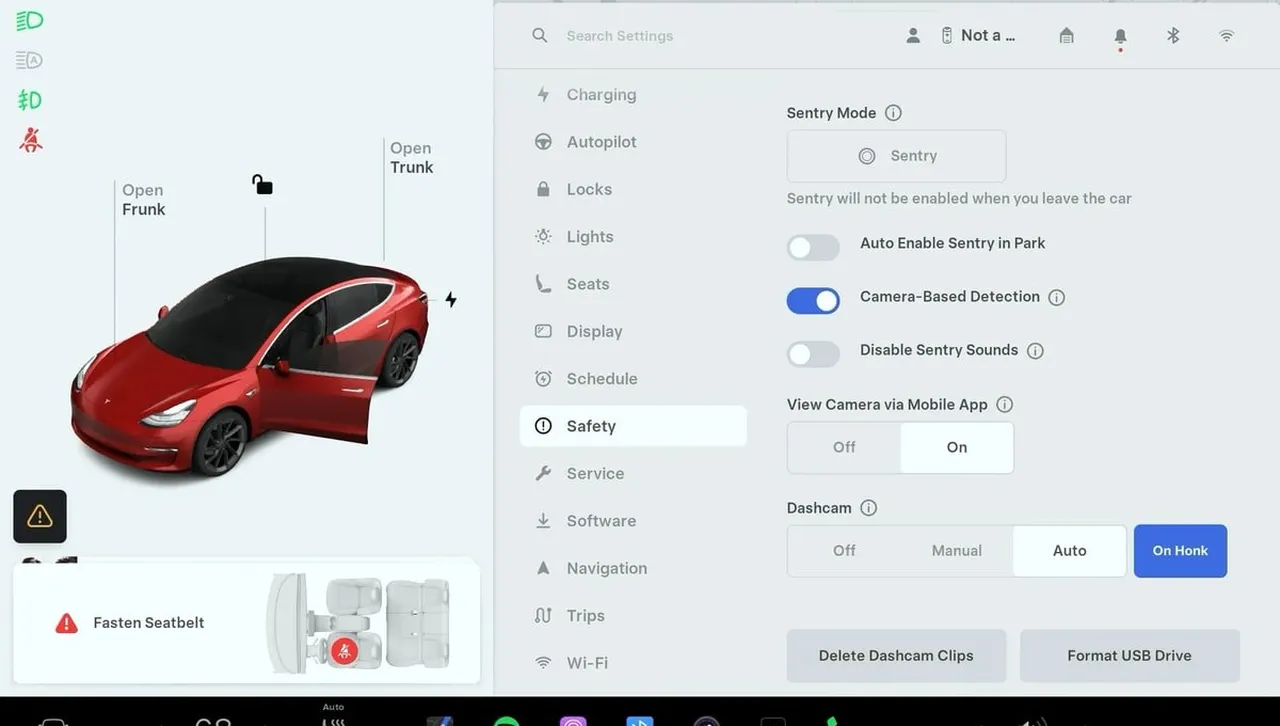Open Schedule settings
The image size is (1280, 726).
[633, 379]
